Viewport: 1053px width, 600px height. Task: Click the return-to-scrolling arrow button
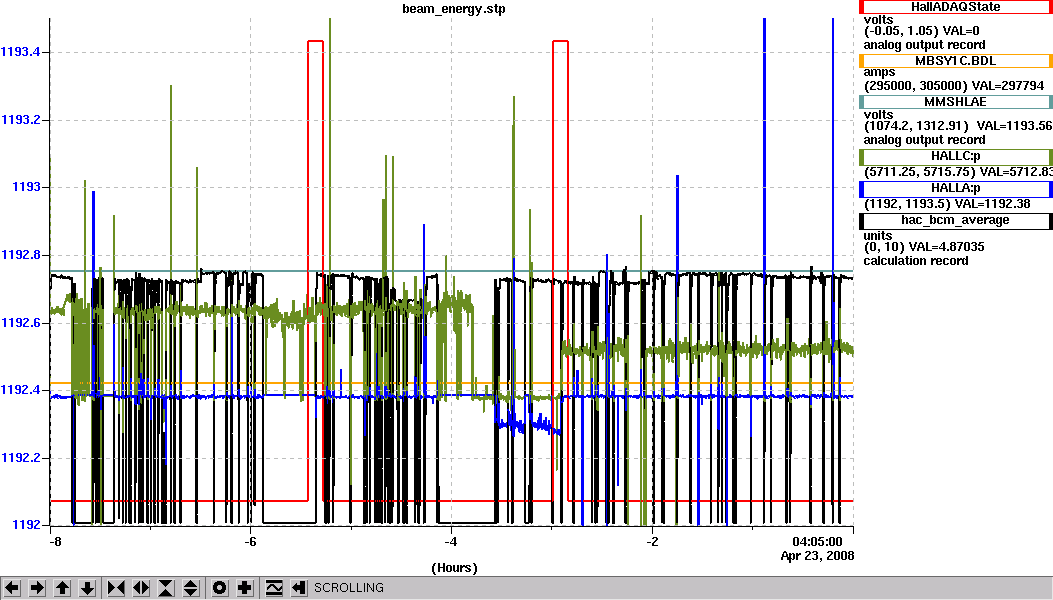299,588
